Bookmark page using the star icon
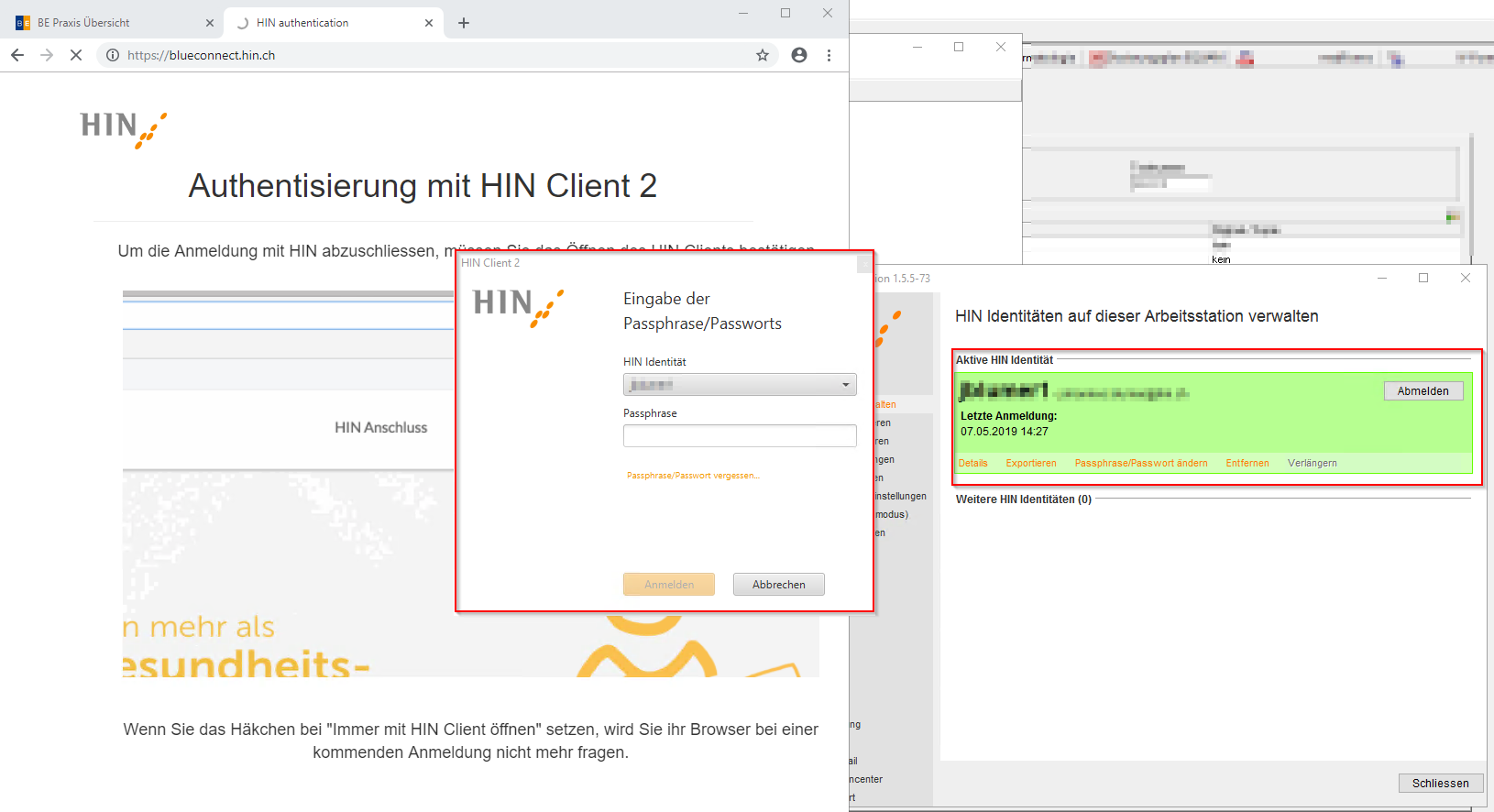 (x=762, y=55)
